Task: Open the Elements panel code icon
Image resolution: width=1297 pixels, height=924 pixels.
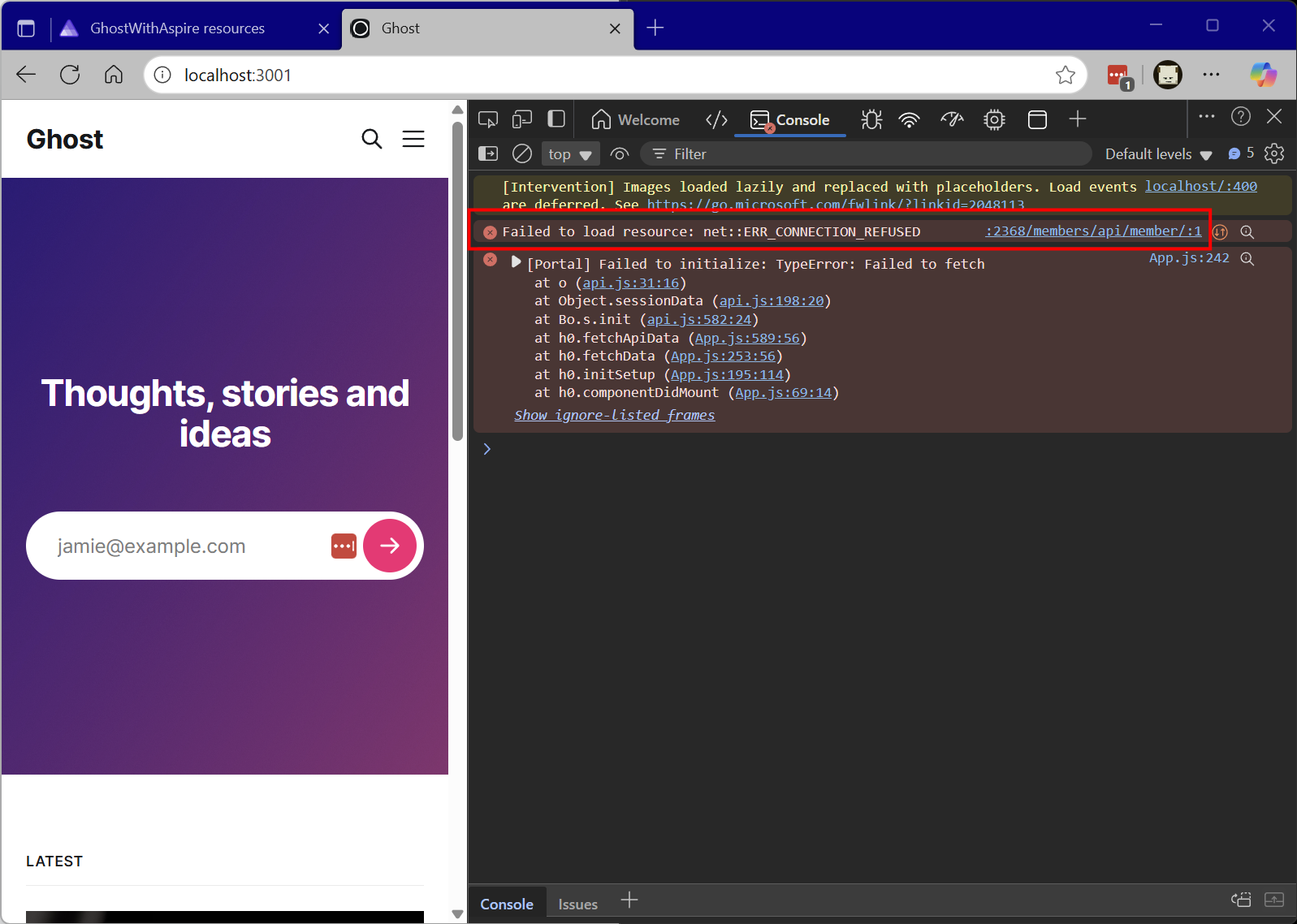Action: [716, 120]
